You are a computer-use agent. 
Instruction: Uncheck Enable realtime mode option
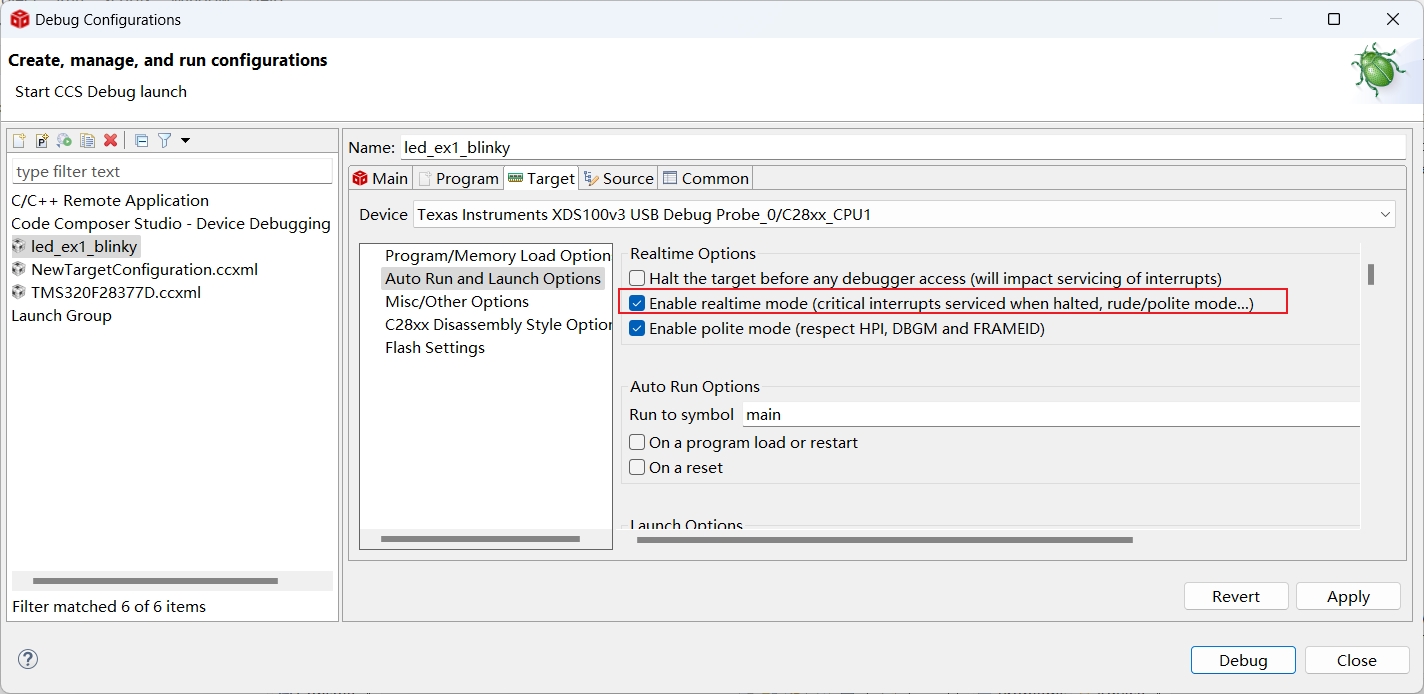coord(637,303)
